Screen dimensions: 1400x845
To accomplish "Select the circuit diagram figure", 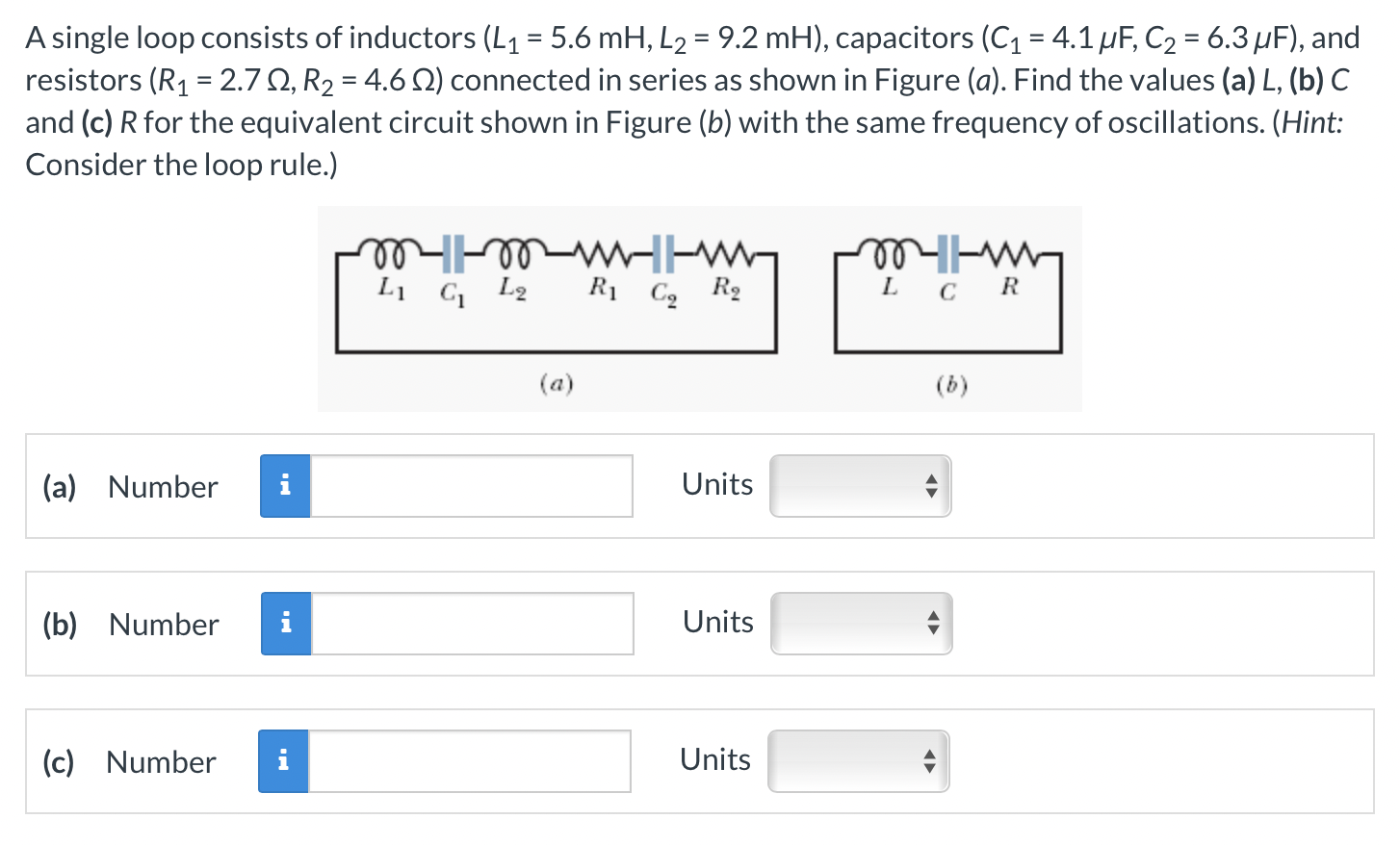I will pyautogui.click(x=700, y=308).
